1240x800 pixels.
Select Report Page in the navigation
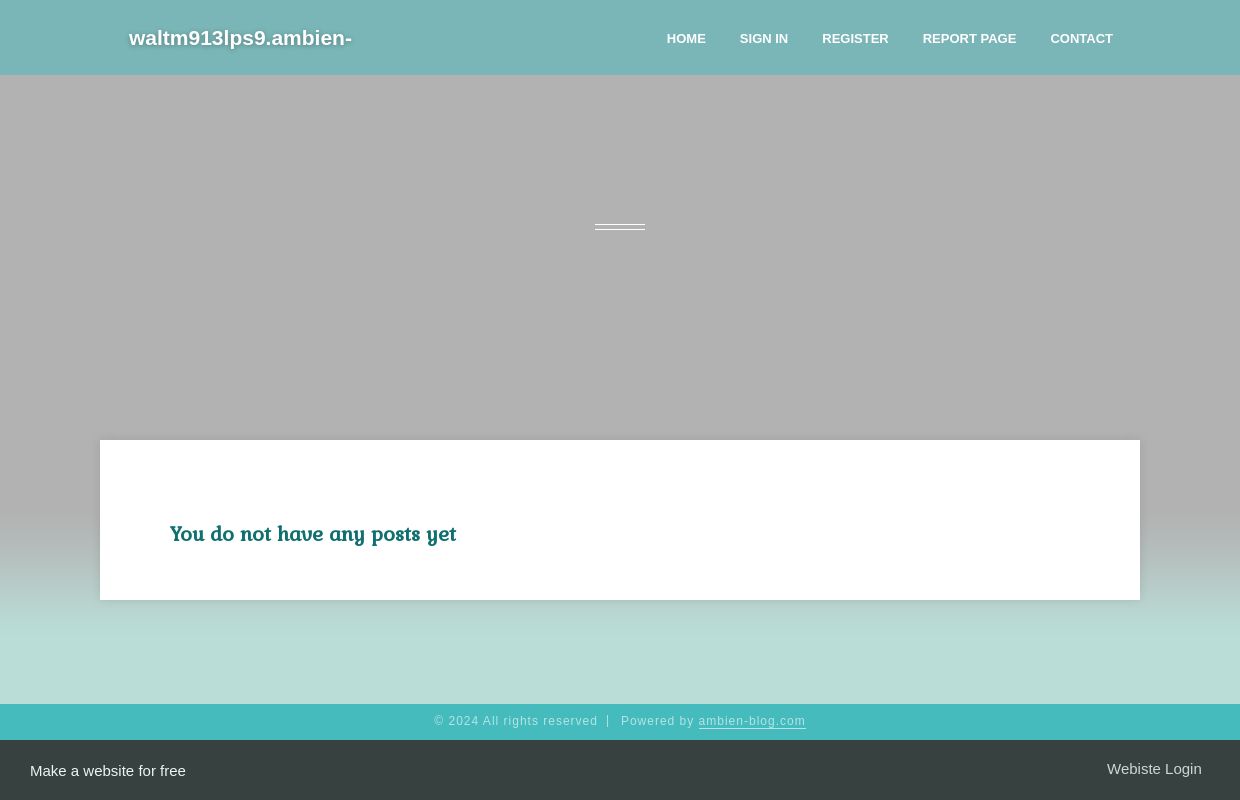[x=969, y=38]
